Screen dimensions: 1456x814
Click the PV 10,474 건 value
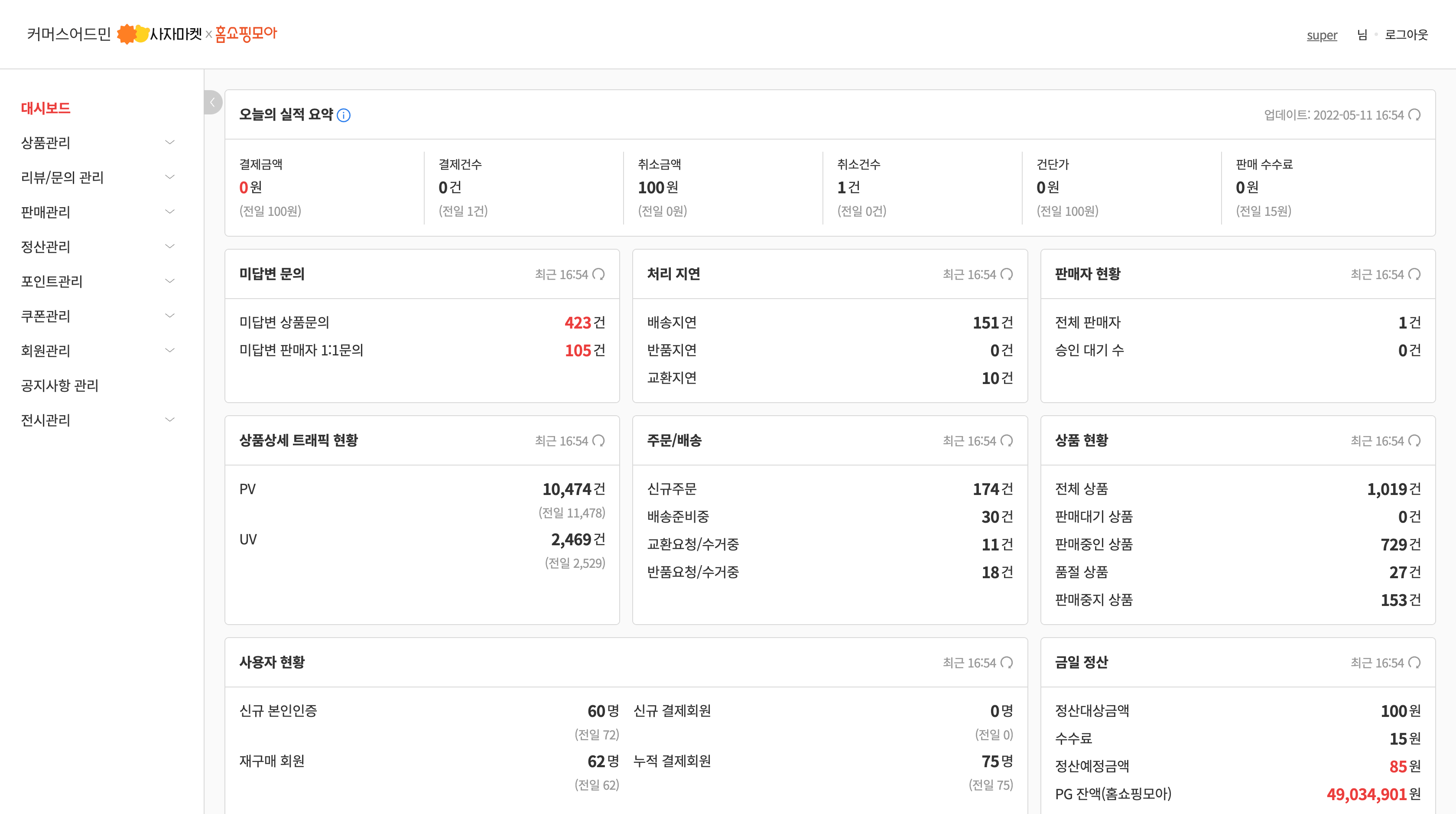click(x=574, y=489)
